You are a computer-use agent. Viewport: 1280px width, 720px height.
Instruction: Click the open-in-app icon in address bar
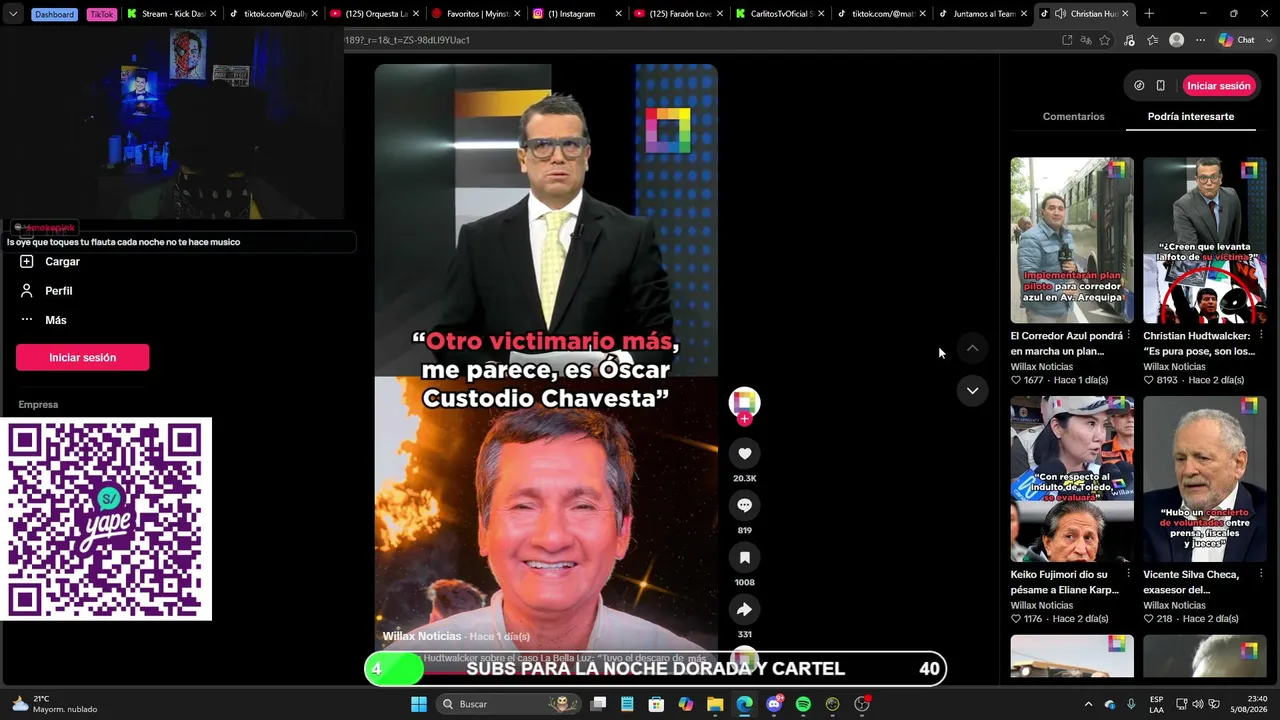[x=1067, y=40]
